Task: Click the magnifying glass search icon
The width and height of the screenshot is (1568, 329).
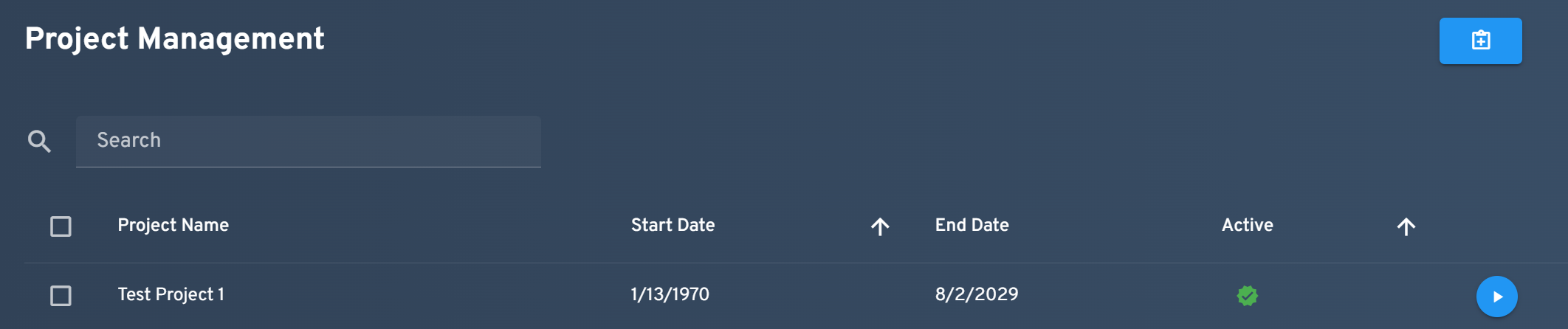Action: (39, 141)
